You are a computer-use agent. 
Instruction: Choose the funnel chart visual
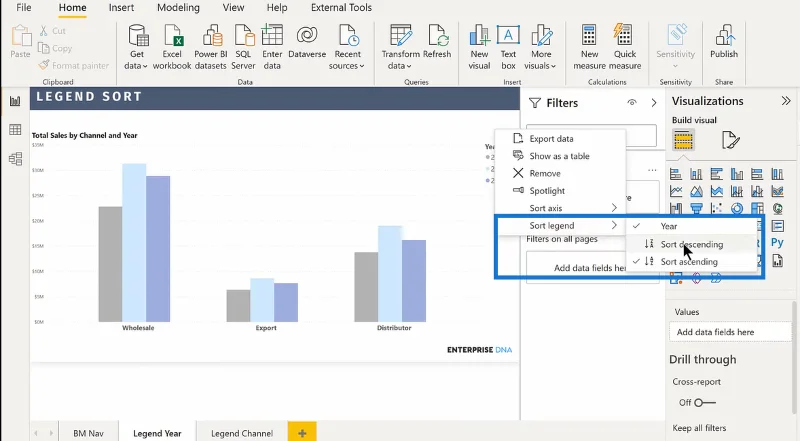[x=696, y=208]
